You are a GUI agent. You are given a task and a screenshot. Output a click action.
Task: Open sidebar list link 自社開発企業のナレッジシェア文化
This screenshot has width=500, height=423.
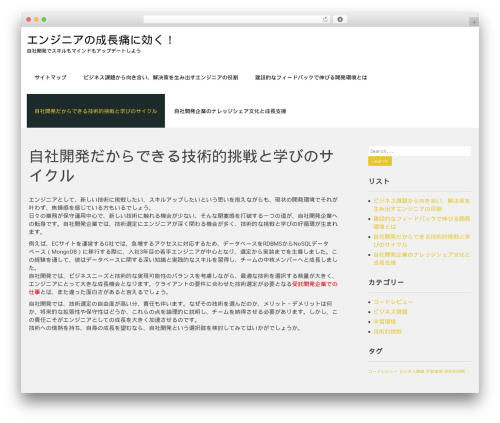(x=422, y=259)
